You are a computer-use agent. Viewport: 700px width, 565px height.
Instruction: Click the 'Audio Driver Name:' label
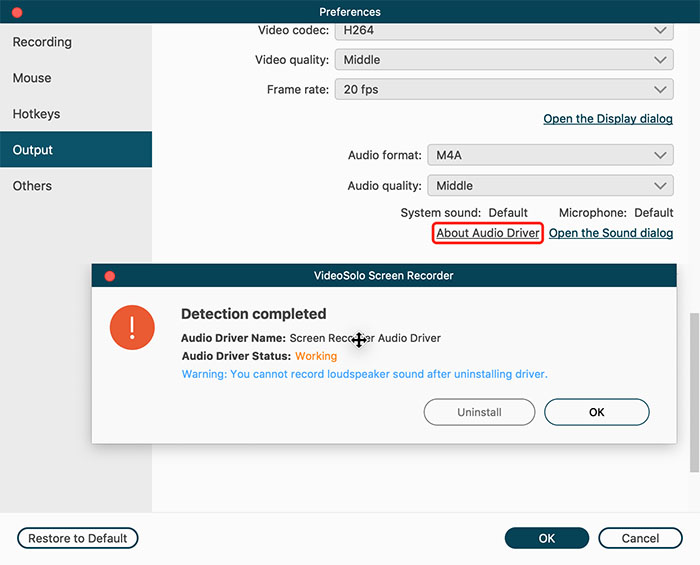point(233,338)
